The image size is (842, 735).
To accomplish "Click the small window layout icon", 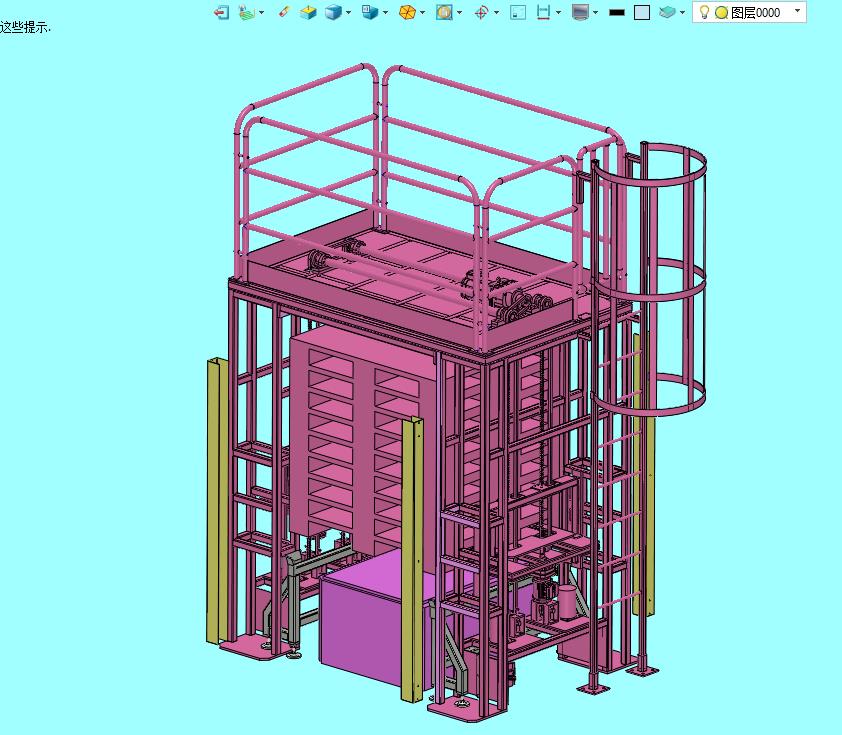I will (518, 12).
